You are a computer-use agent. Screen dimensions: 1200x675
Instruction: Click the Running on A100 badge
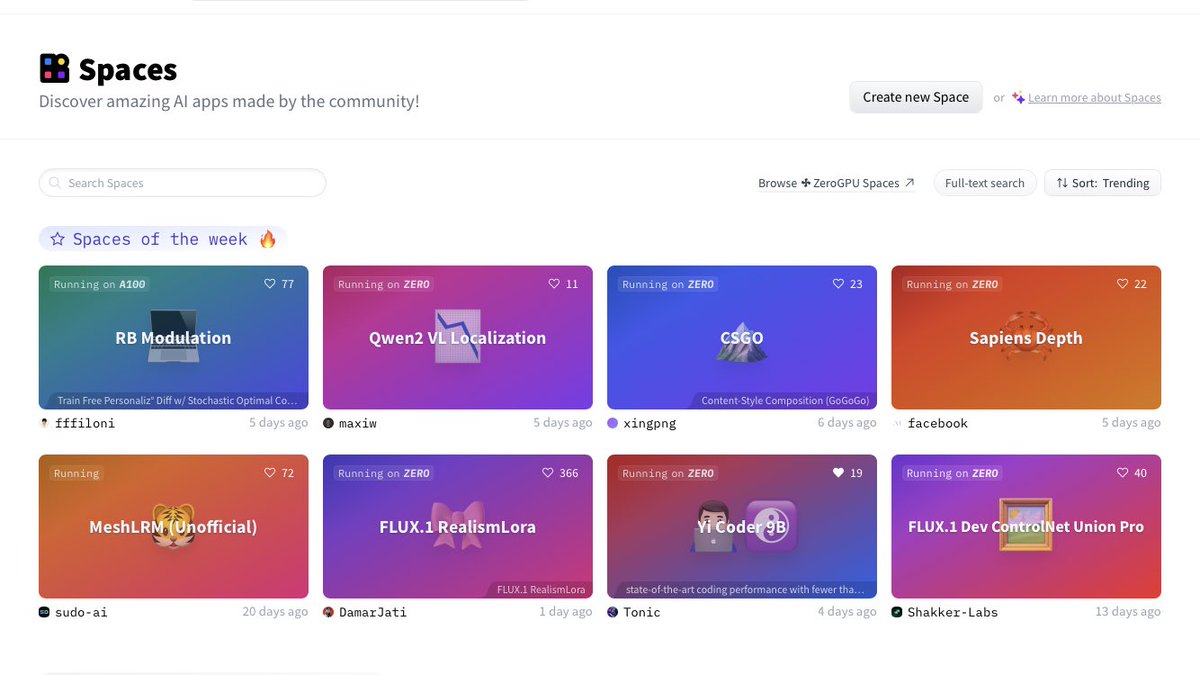click(100, 284)
